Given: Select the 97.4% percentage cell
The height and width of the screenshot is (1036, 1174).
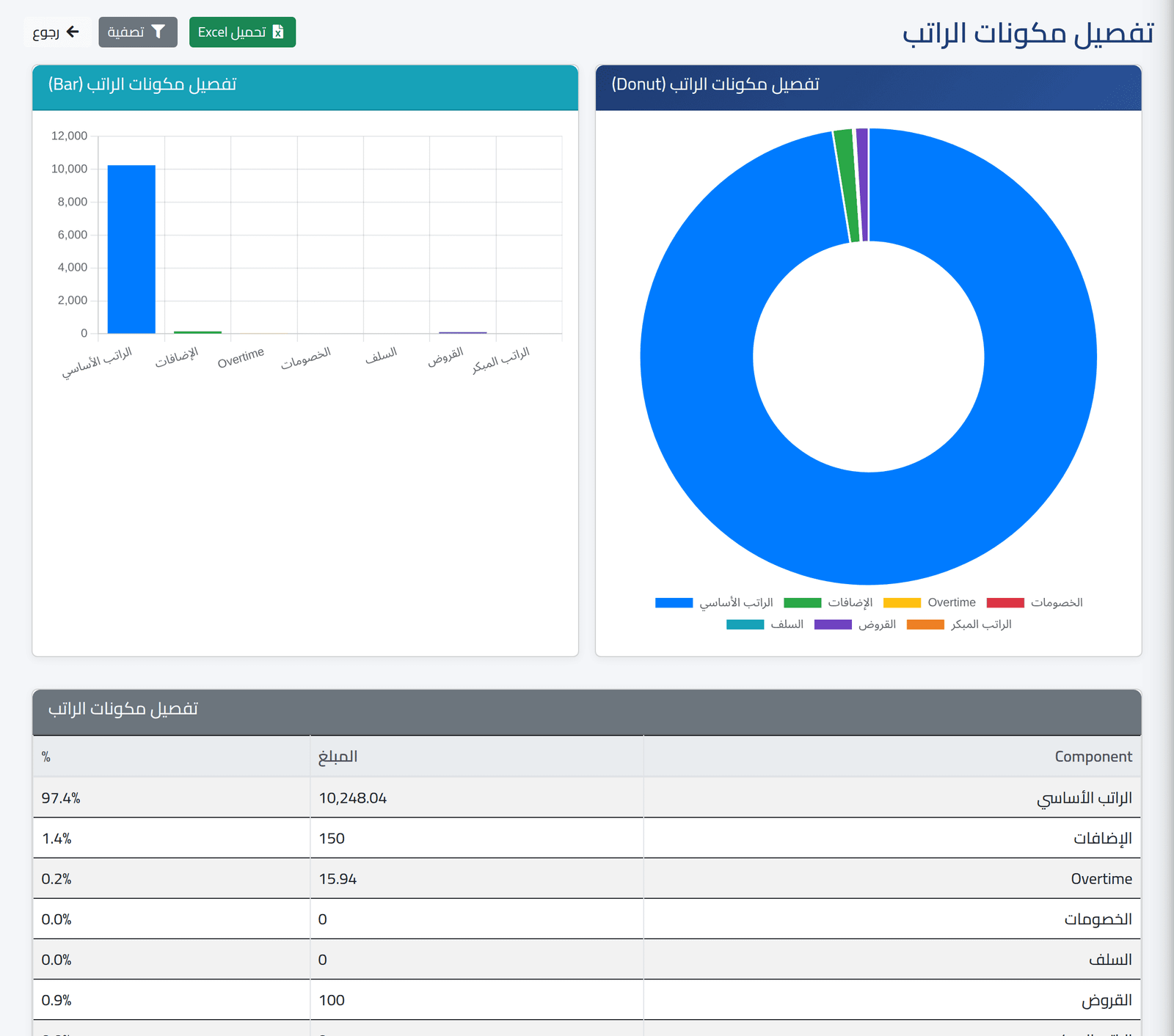Looking at the screenshot, I should [x=171, y=798].
